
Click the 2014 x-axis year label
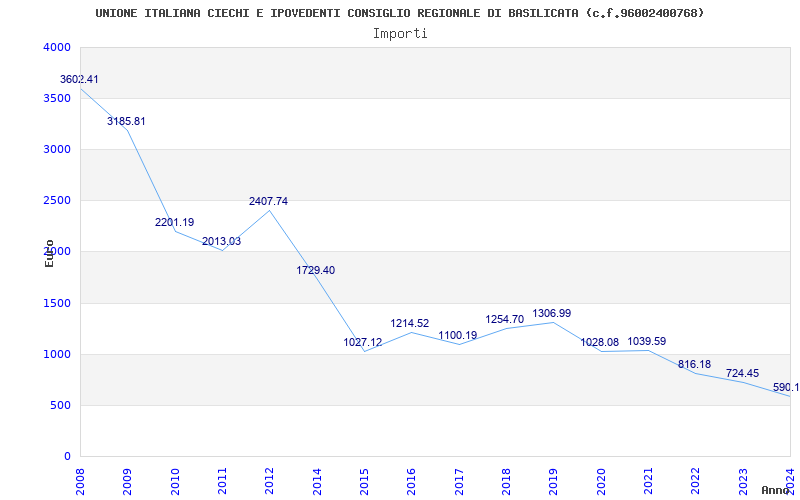point(317,481)
